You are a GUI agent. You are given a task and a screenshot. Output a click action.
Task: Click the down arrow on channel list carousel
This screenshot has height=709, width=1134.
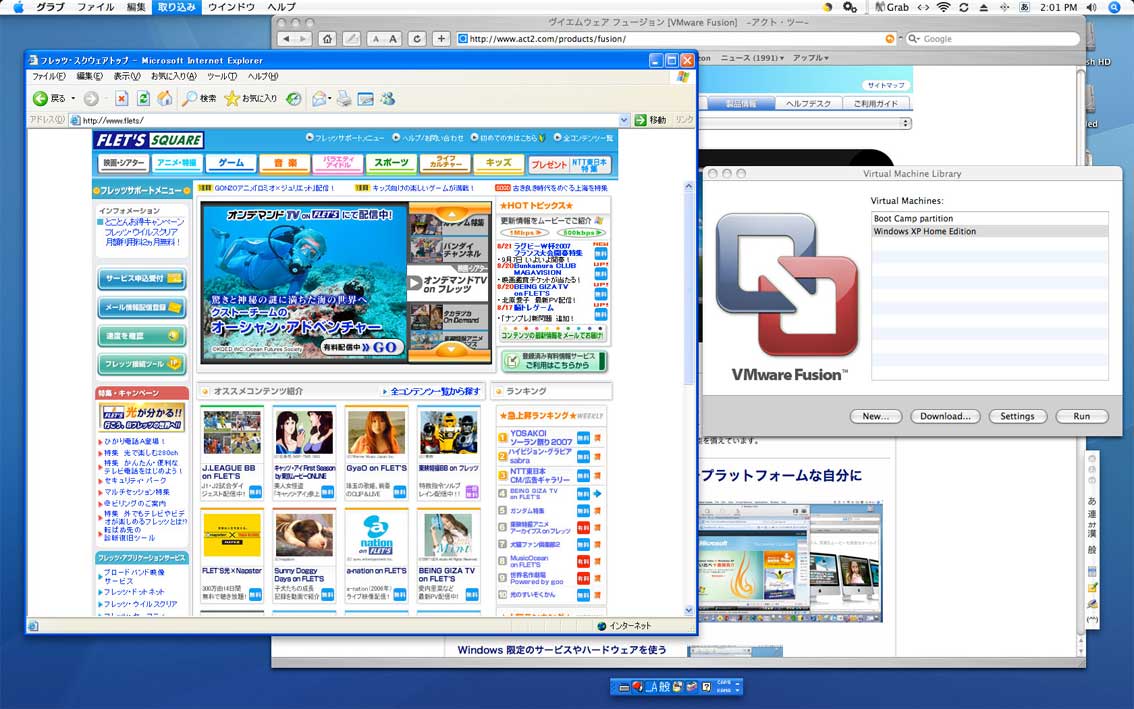[451, 349]
